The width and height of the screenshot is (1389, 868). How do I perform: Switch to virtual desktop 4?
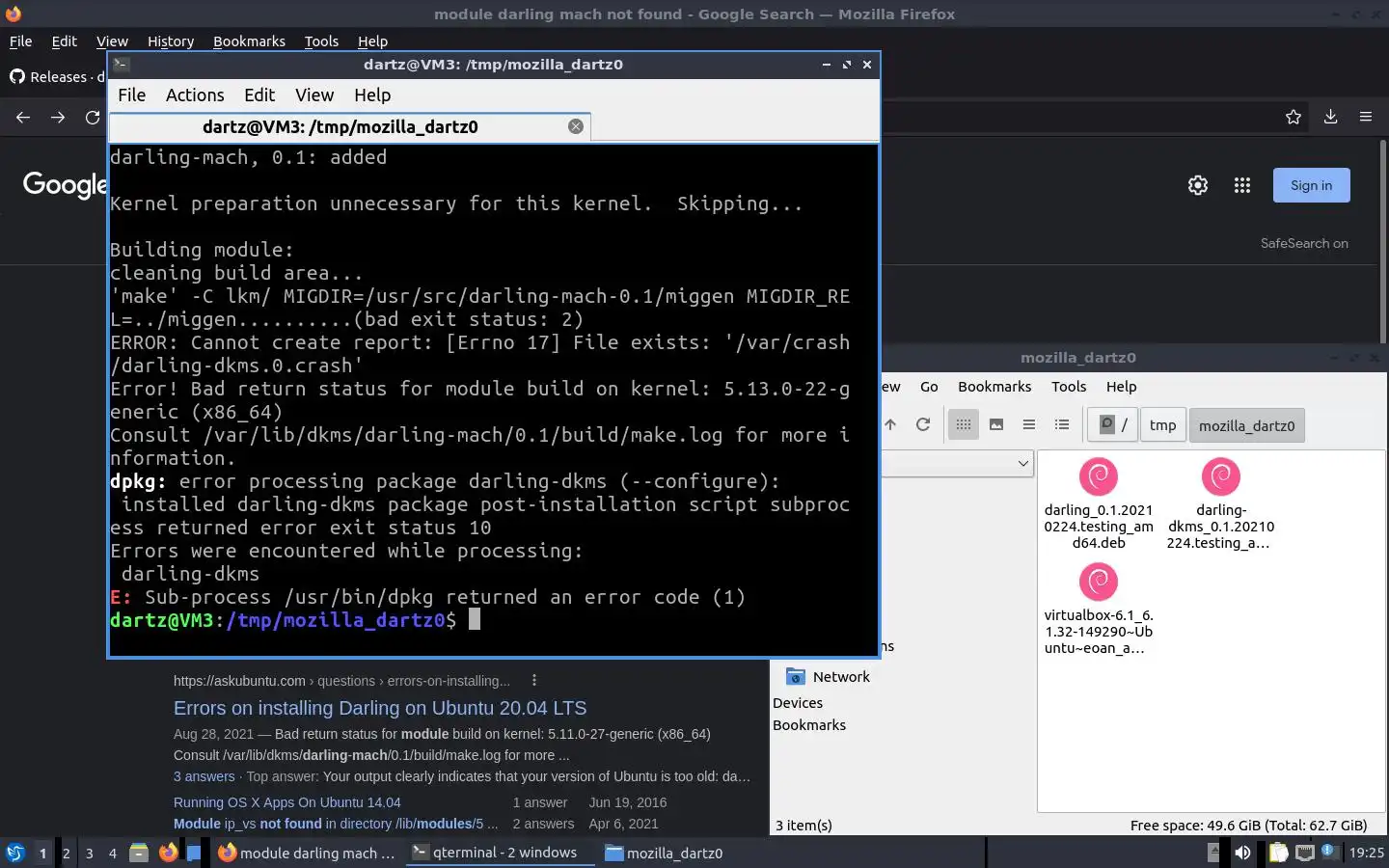coord(113,853)
